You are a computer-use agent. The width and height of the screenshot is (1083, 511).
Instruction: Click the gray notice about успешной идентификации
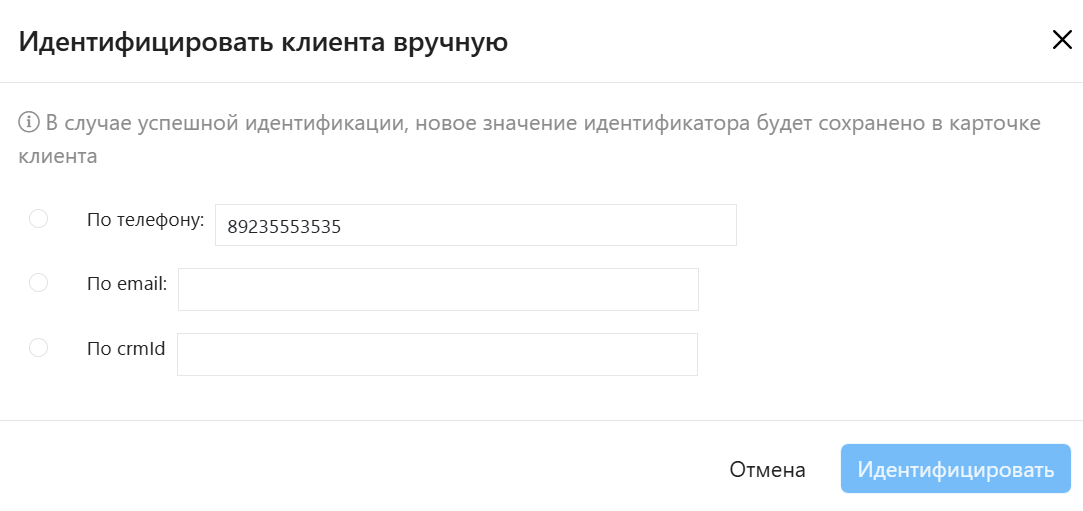coord(530,139)
